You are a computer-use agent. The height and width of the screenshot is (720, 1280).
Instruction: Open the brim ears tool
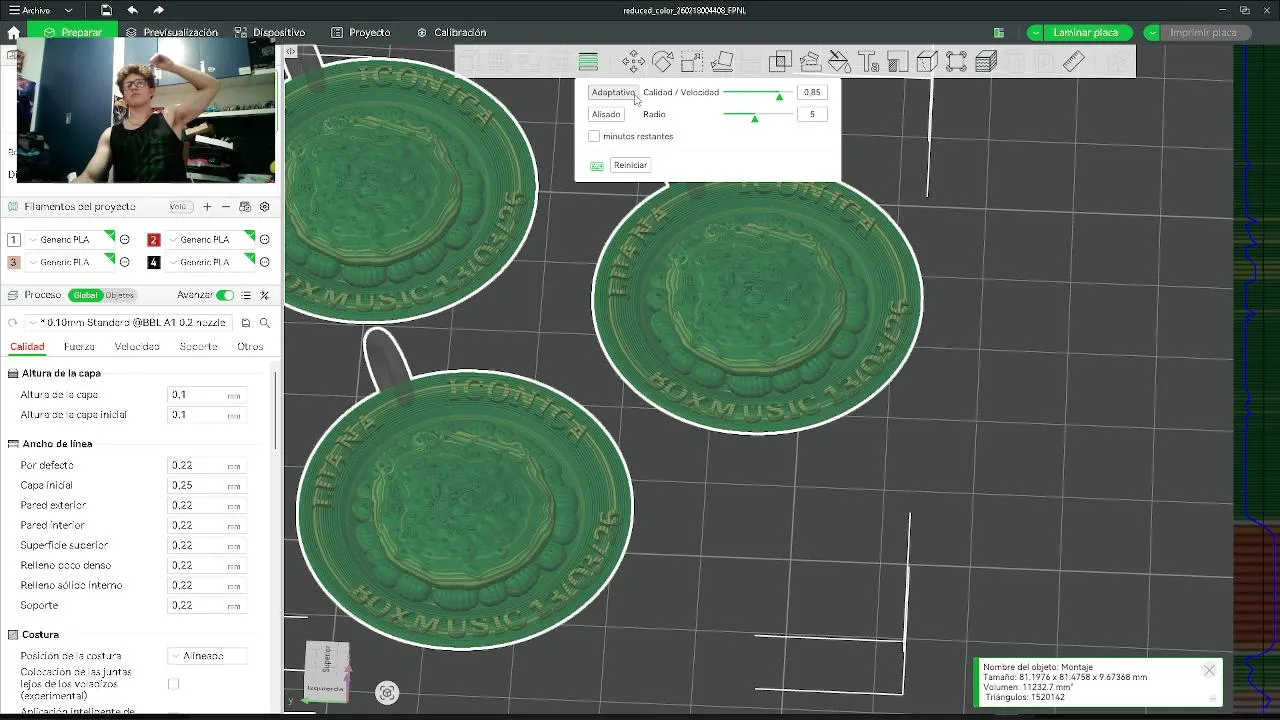pyautogui.click(x=956, y=62)
